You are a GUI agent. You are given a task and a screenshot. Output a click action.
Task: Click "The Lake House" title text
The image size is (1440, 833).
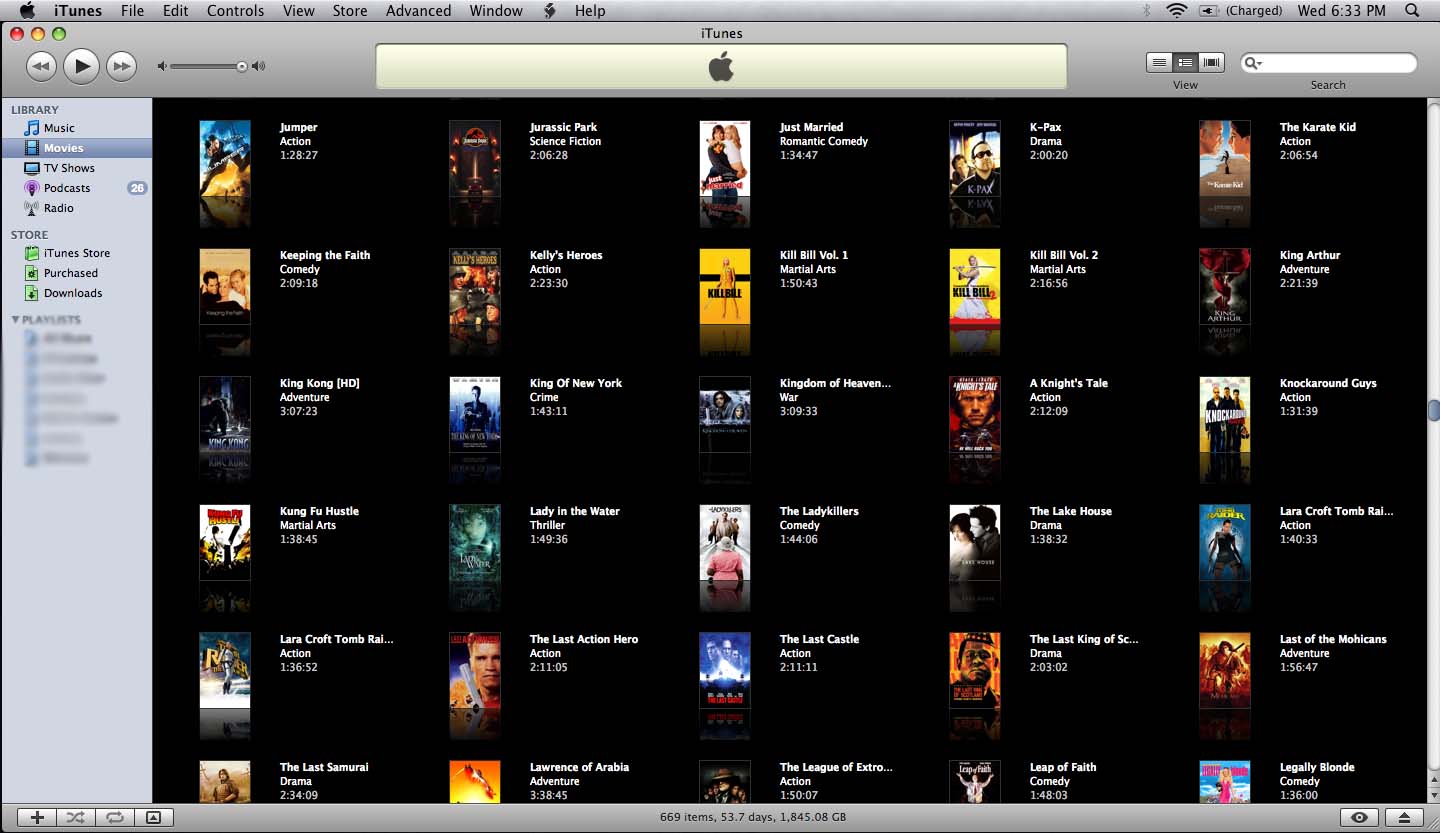tap(1071, 511)
